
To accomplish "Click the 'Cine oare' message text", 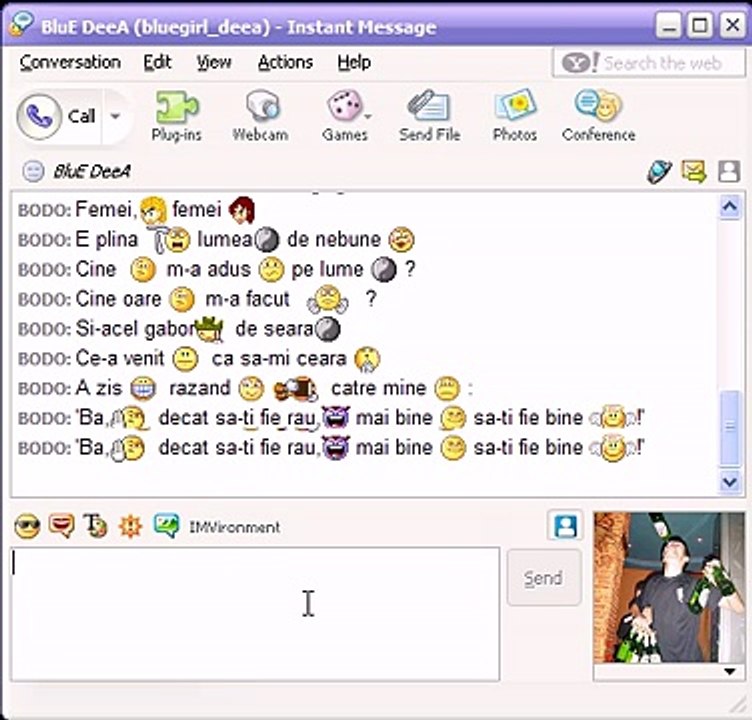I will point(118,299).
